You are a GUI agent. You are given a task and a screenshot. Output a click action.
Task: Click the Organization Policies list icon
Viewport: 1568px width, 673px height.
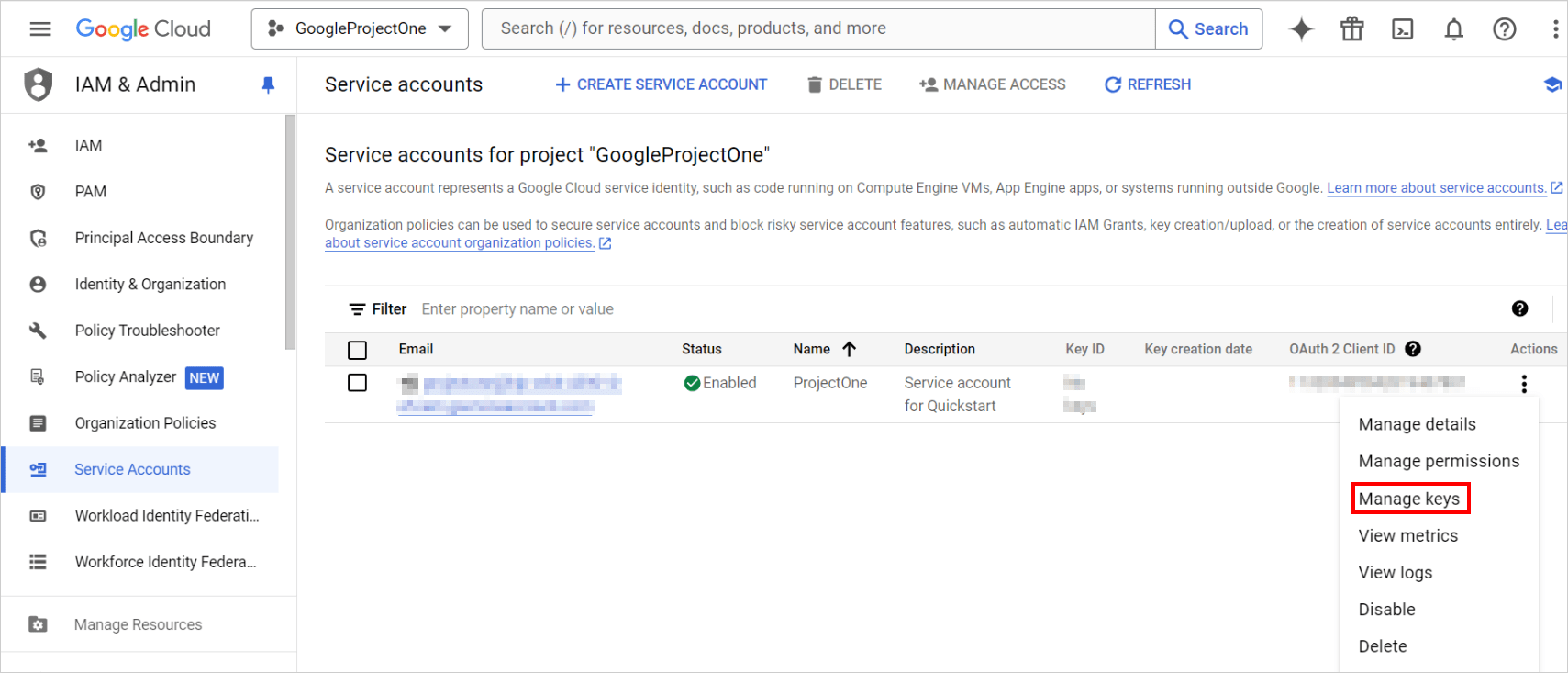point(38,423)
